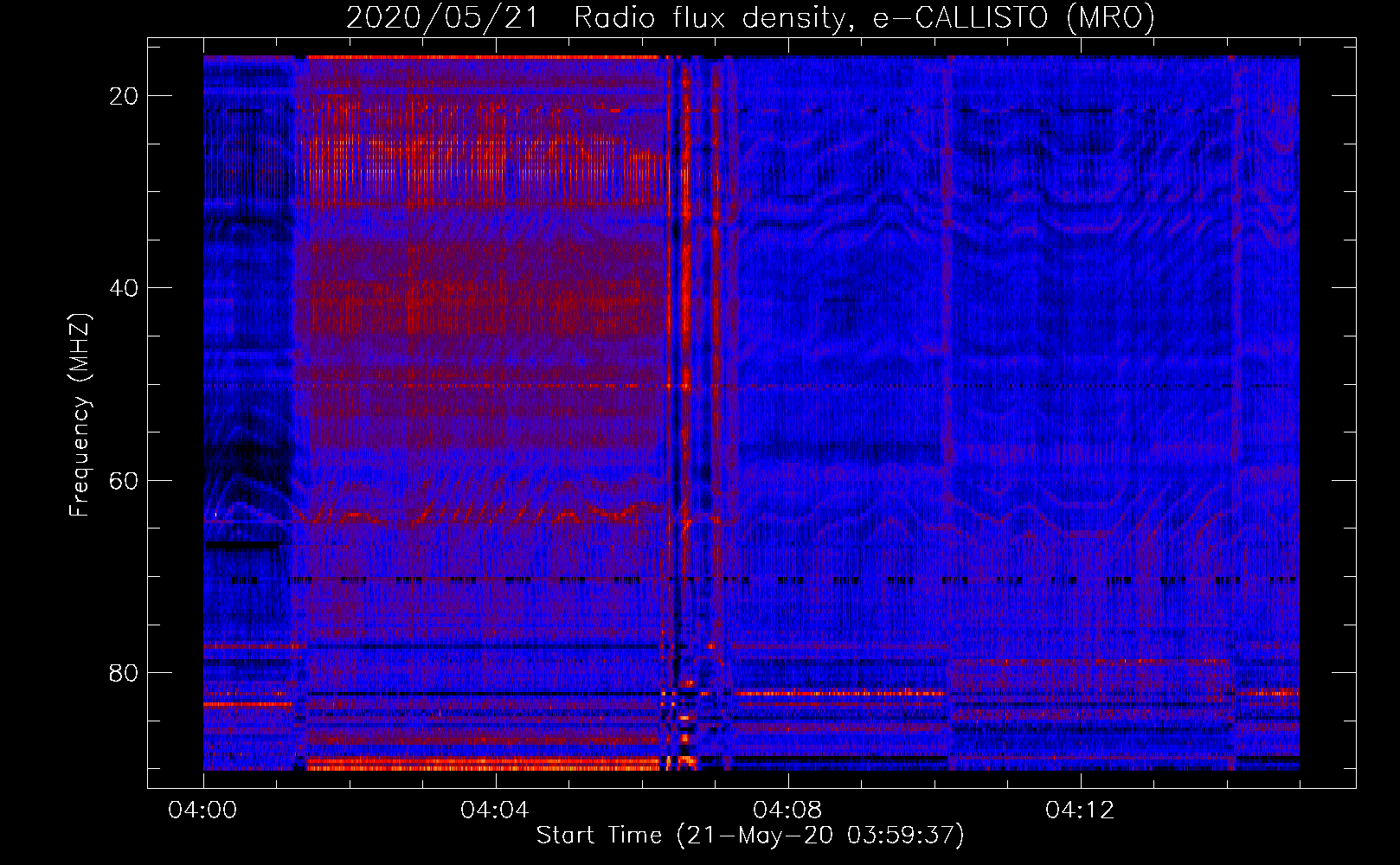
Task: Click the '40' frequency tick label
Action: [x=124, y=288]
